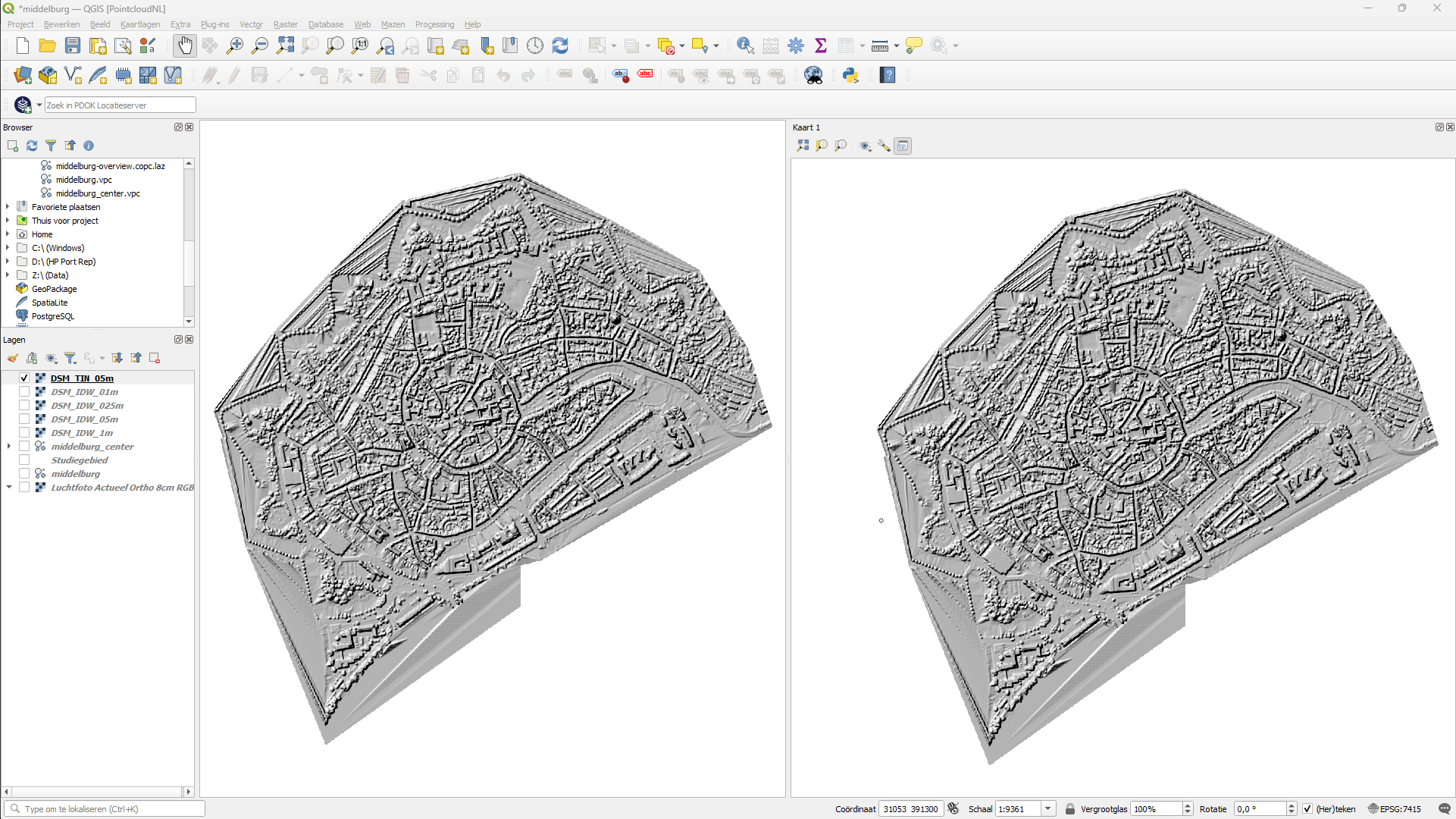The image size is (1456, 819).
Task: Zoom to full map extent
Action: pyautogui.click(x=285, y=45)
